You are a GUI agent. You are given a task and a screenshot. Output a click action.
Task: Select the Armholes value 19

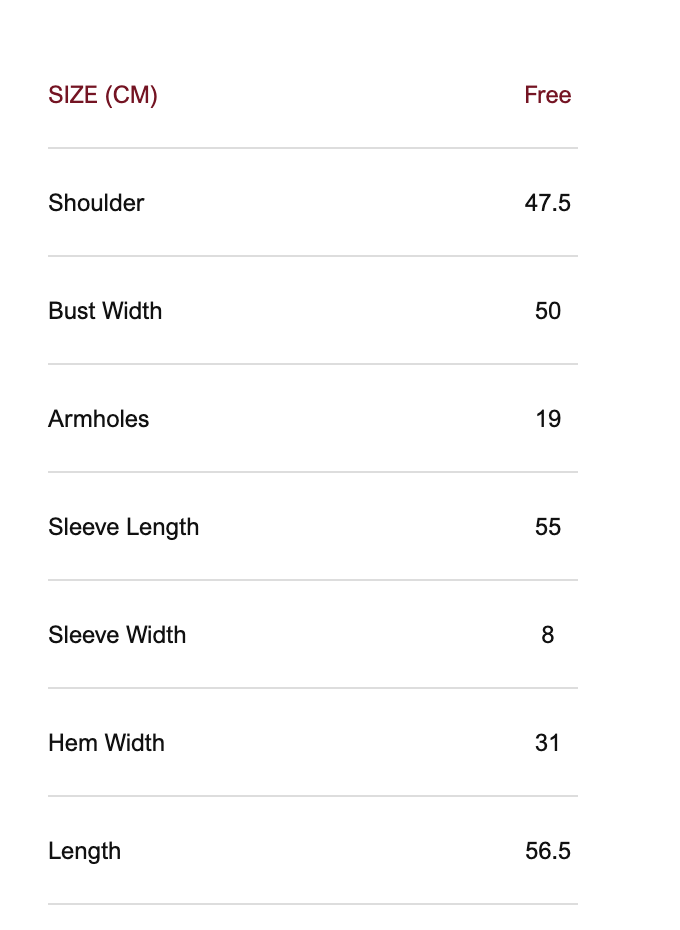coord(547,419)
